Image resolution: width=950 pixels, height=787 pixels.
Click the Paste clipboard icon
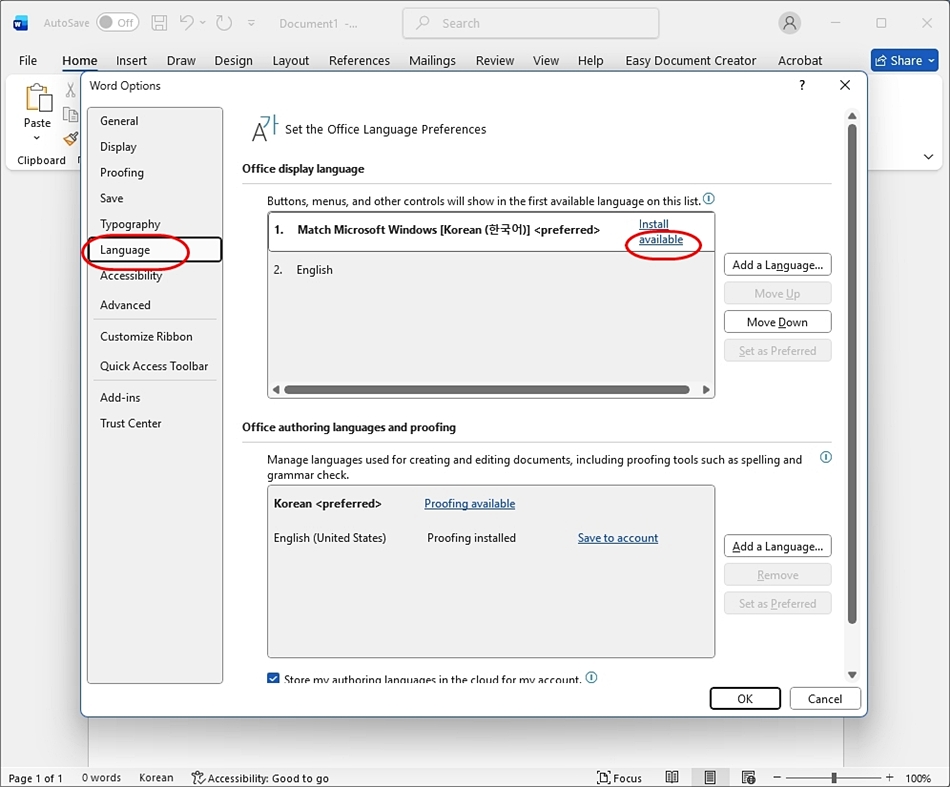[38, 99]
